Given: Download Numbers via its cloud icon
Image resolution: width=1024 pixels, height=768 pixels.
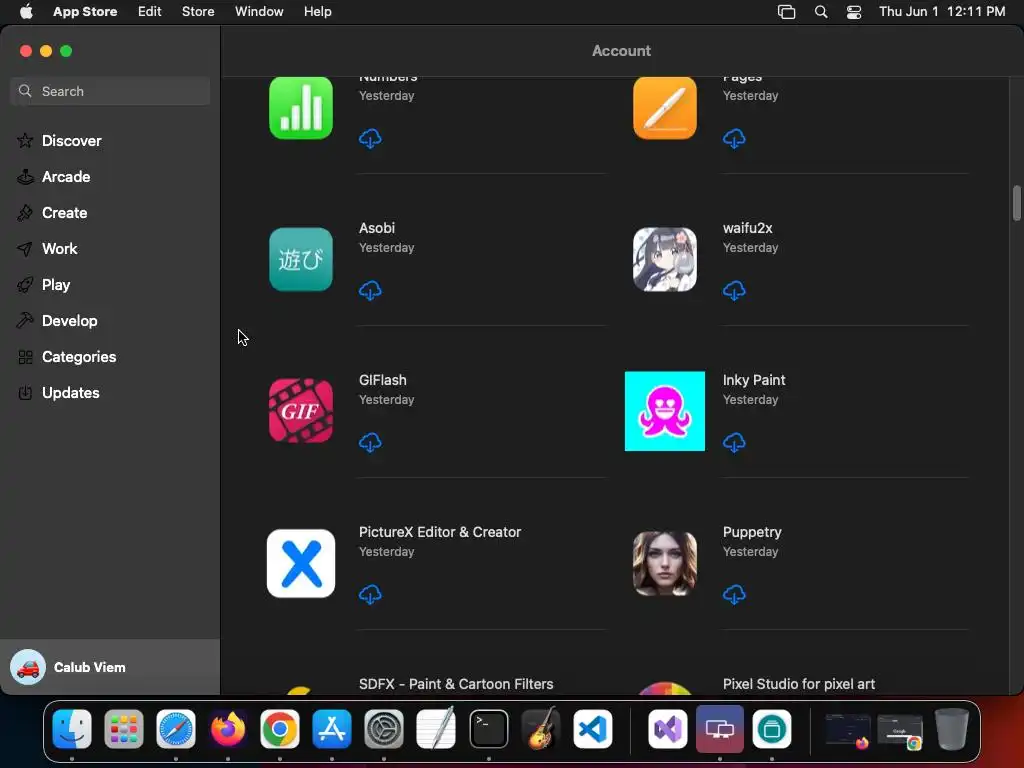Looking at the screenshot, I should pyautogui.click(x=370, y=138).
